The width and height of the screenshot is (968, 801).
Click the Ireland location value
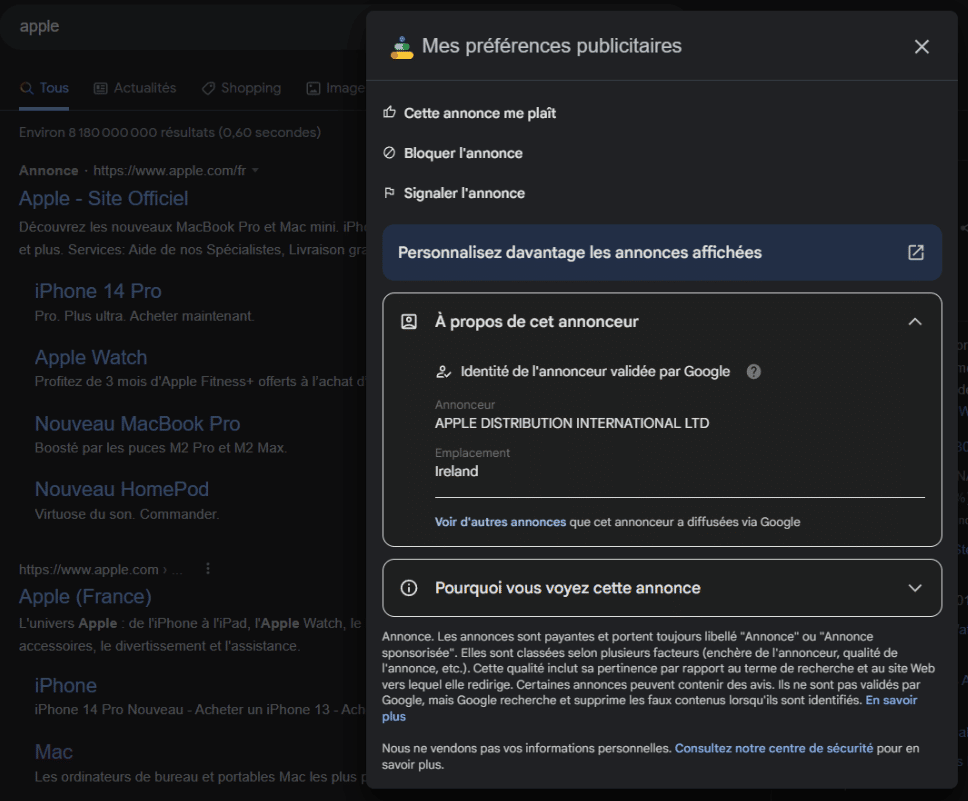point(456,471)
